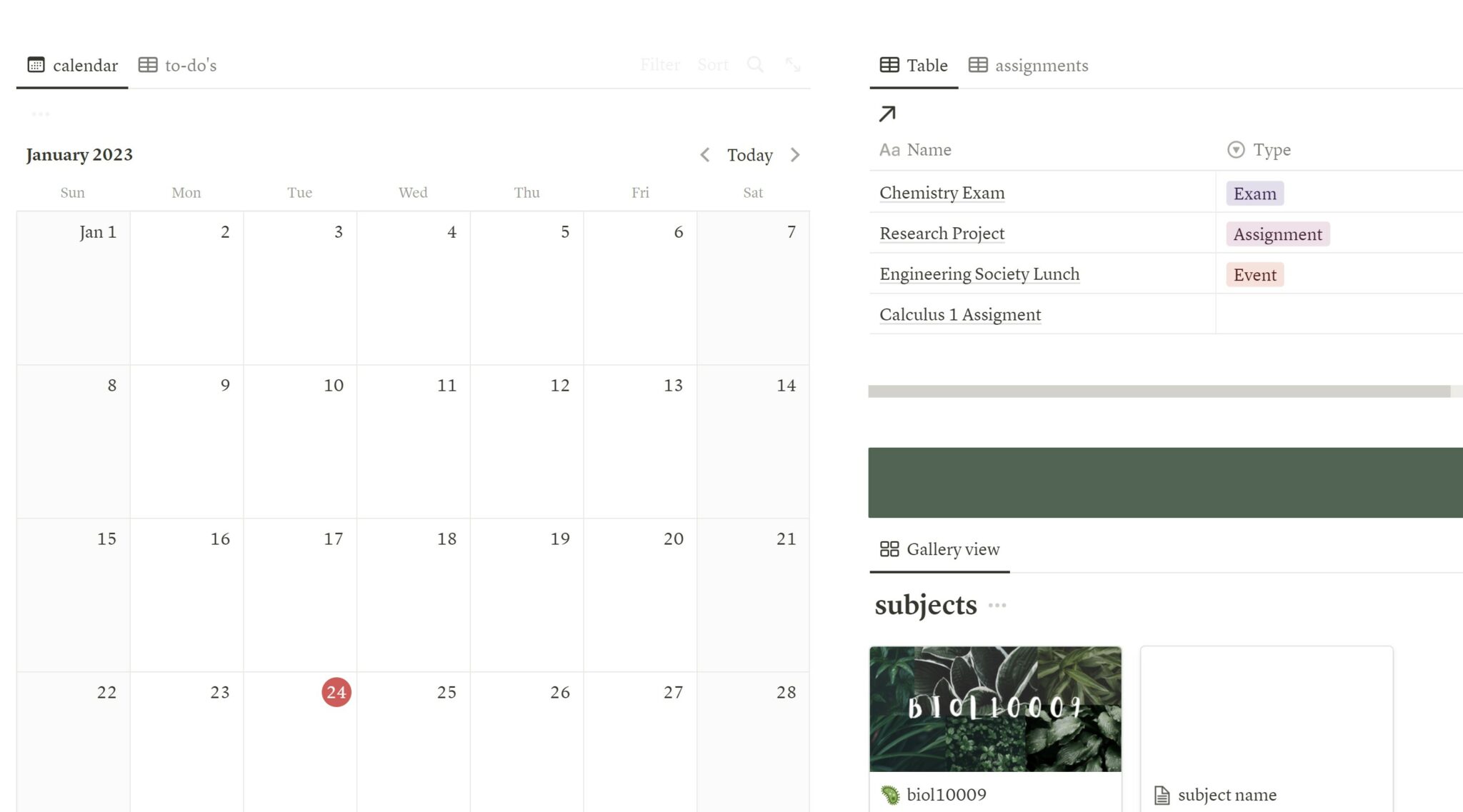Click the Aa icon on the Name column

(x=889, y=149)
